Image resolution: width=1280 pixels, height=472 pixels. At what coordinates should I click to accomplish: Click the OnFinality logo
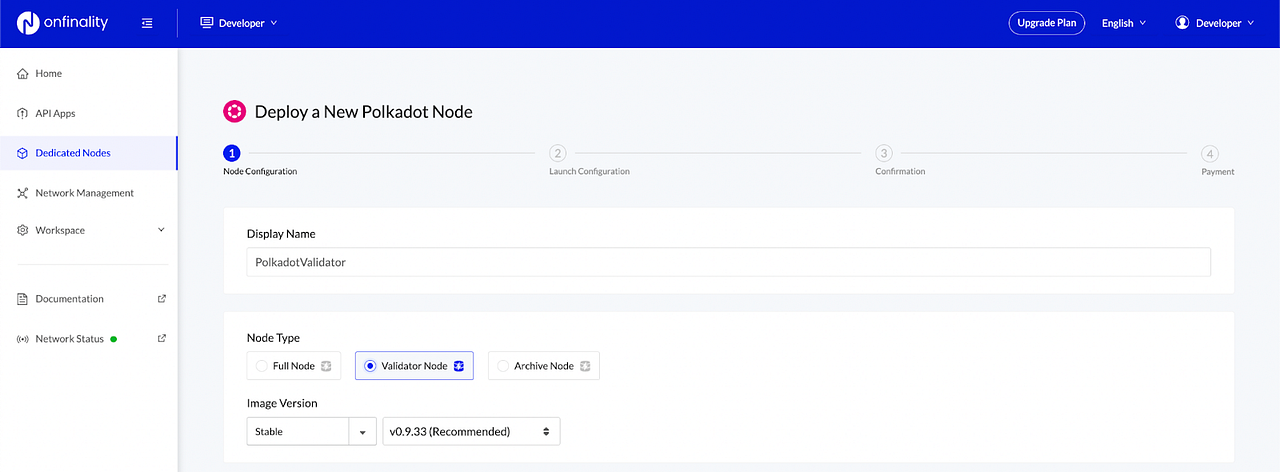pyautogui.click(x=62, y=23)
